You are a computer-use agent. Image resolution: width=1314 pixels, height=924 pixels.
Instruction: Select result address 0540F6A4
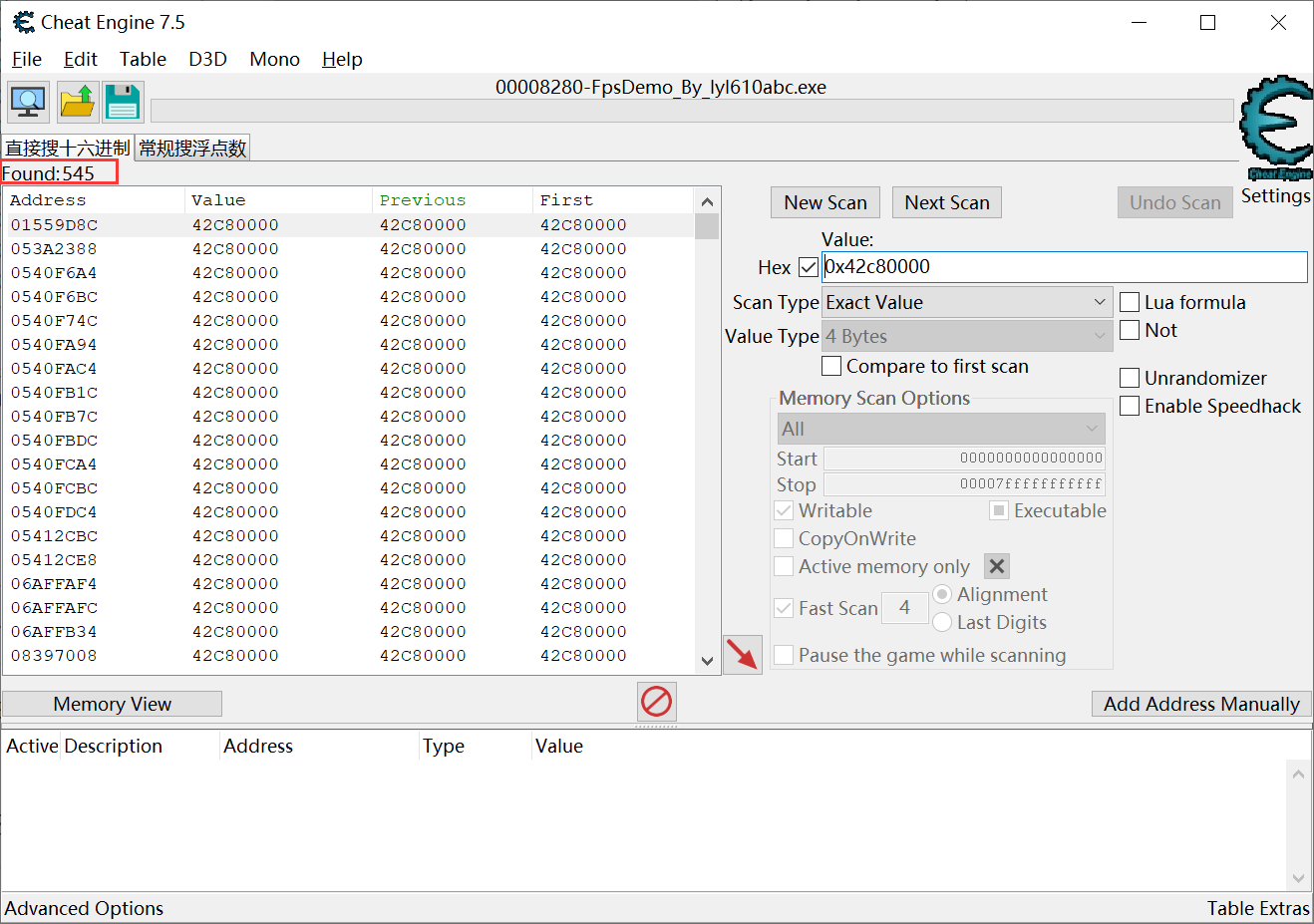click(54, 273)
